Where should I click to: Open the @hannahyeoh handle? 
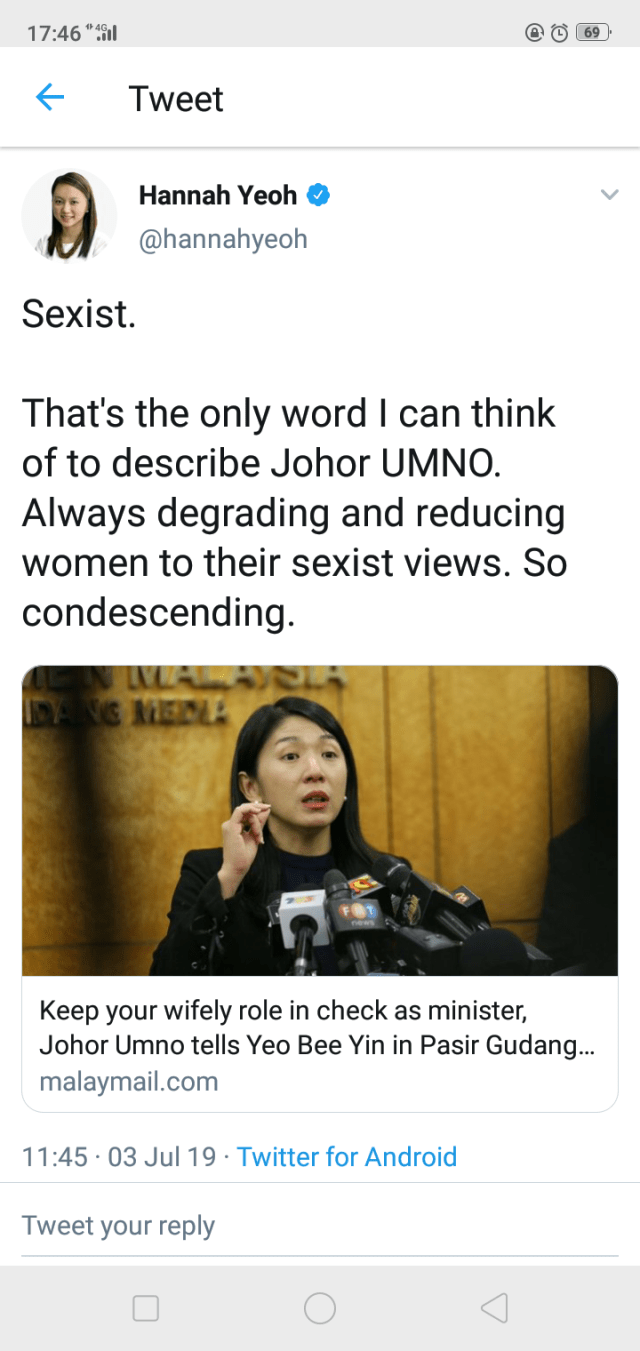(x=222, y=239)
